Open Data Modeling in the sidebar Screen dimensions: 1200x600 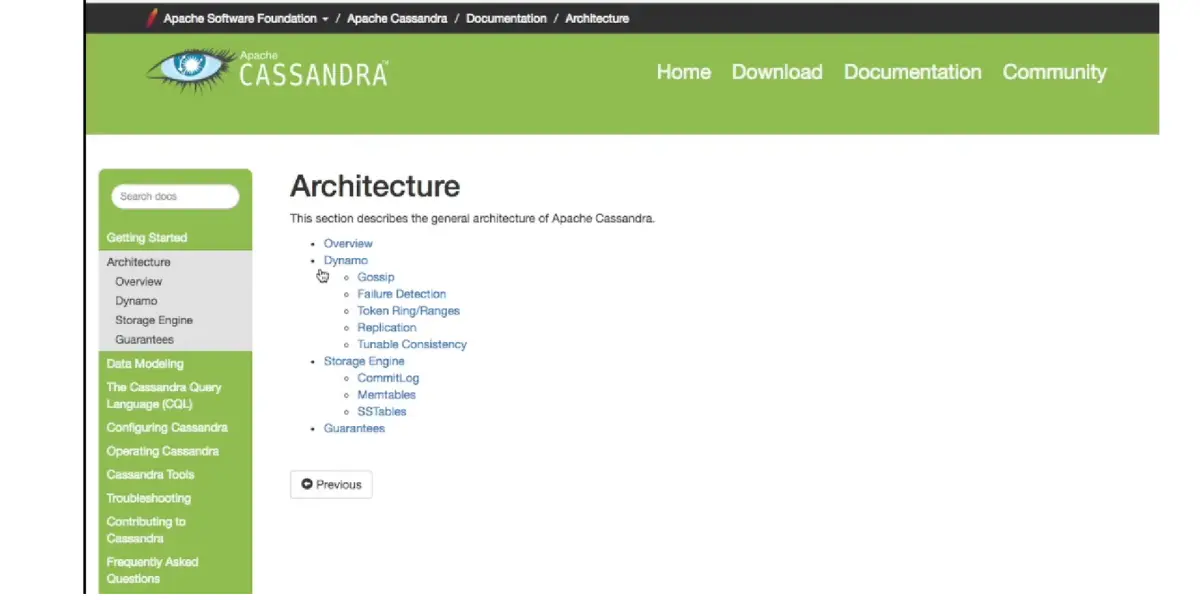click(x=145, y=364)
